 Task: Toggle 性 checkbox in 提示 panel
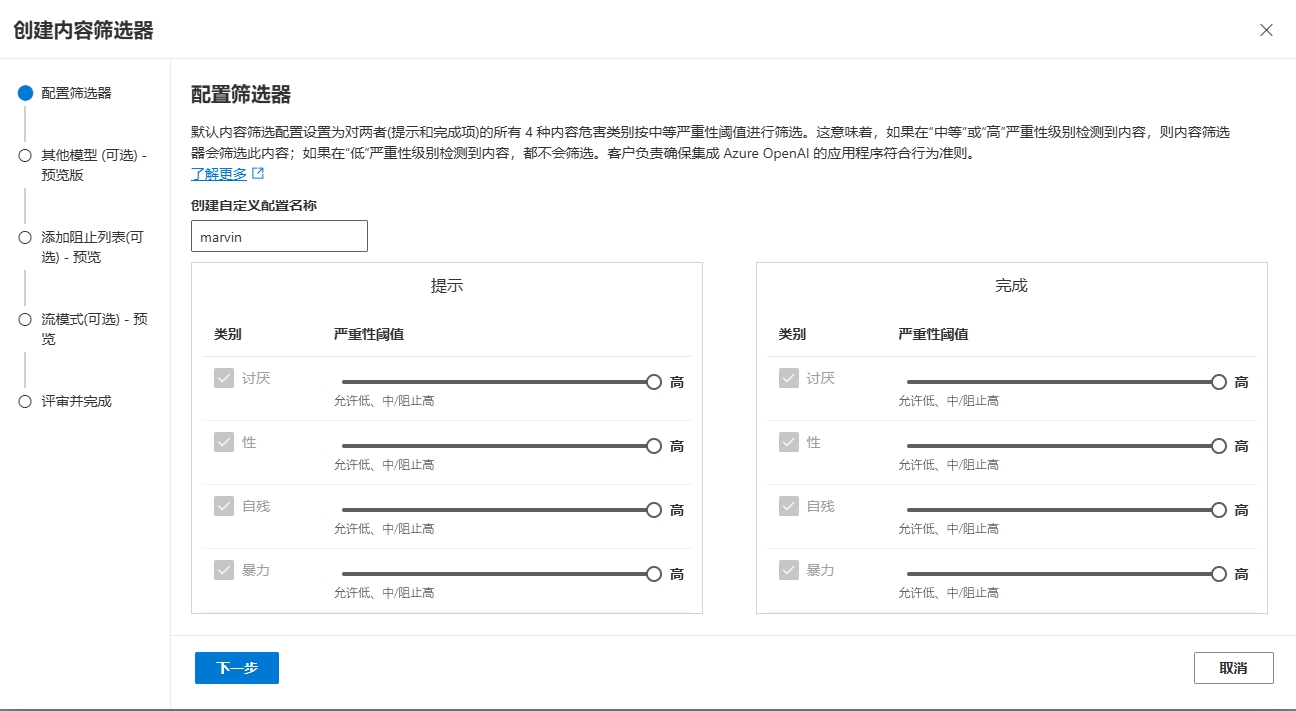pos(224,442)
